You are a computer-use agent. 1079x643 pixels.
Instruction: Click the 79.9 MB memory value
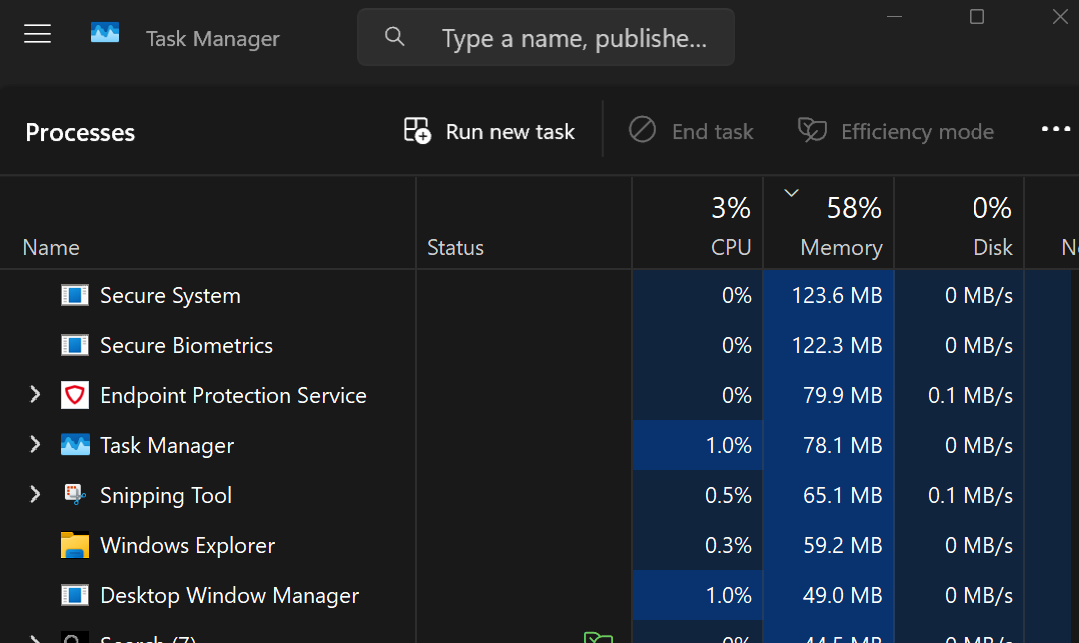pyautogui.click(x=843, y=395)
